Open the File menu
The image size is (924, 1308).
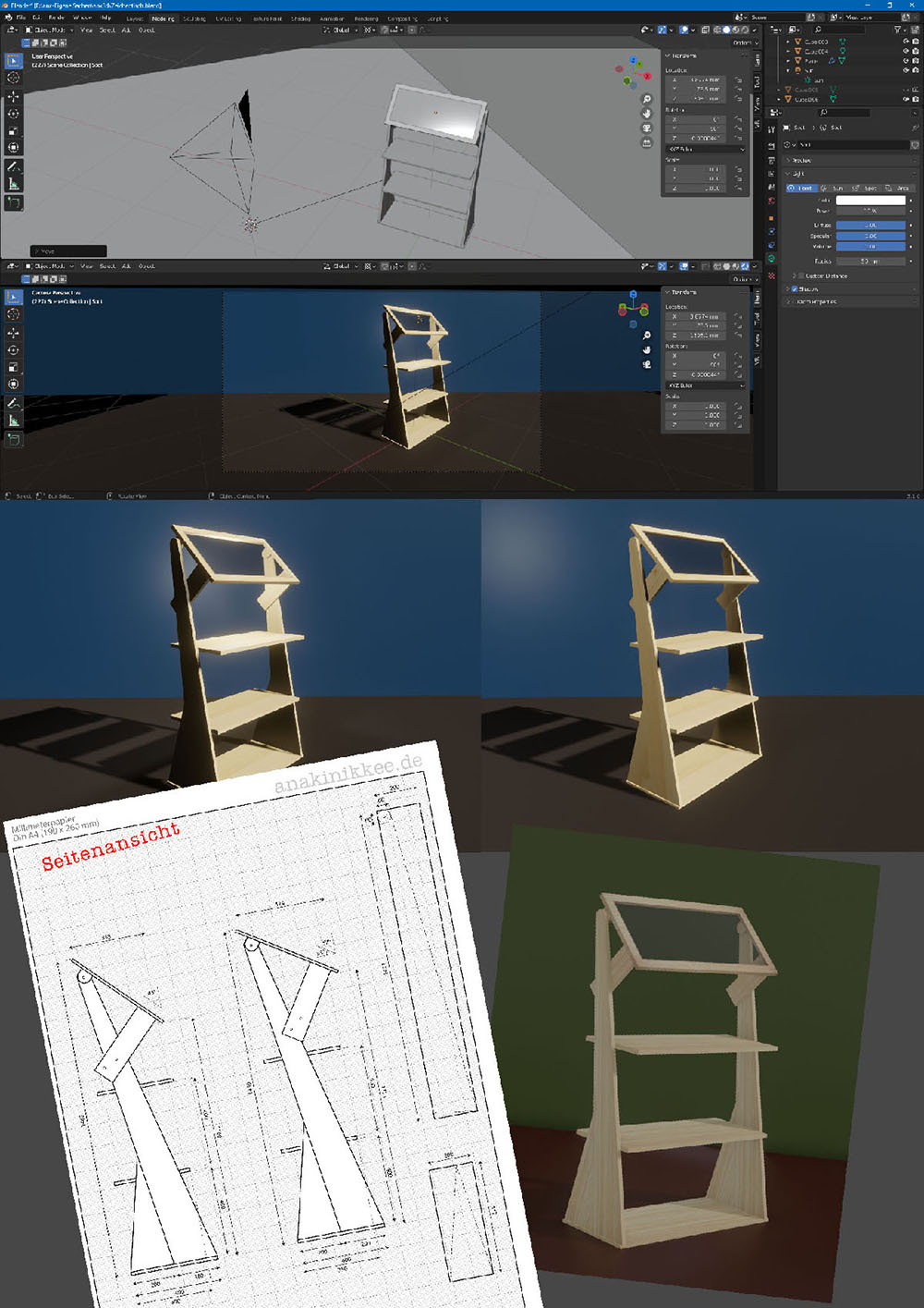click(x=21, y=18)
